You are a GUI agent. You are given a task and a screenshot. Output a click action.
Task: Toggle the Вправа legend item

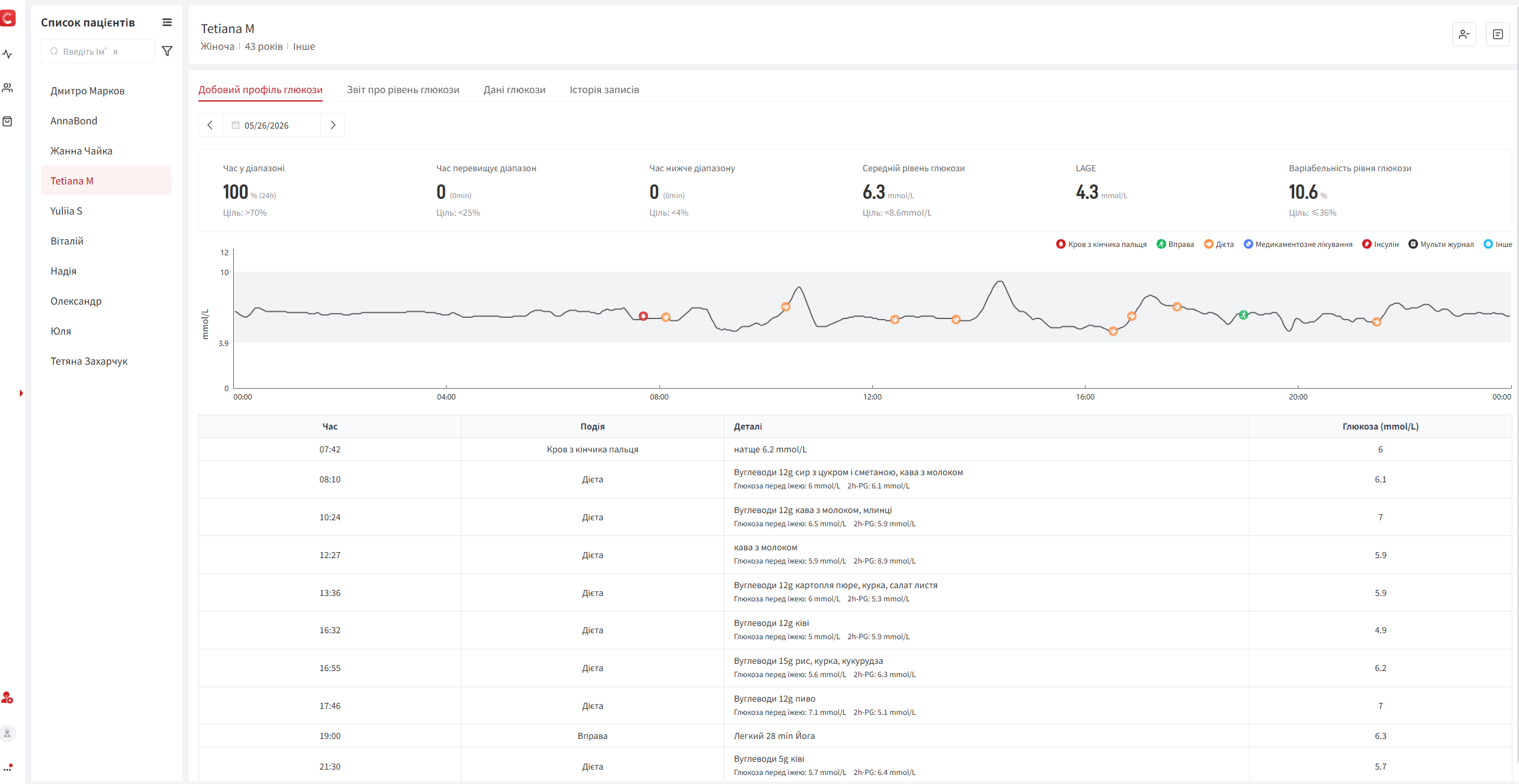click(x=1175, y=244)
